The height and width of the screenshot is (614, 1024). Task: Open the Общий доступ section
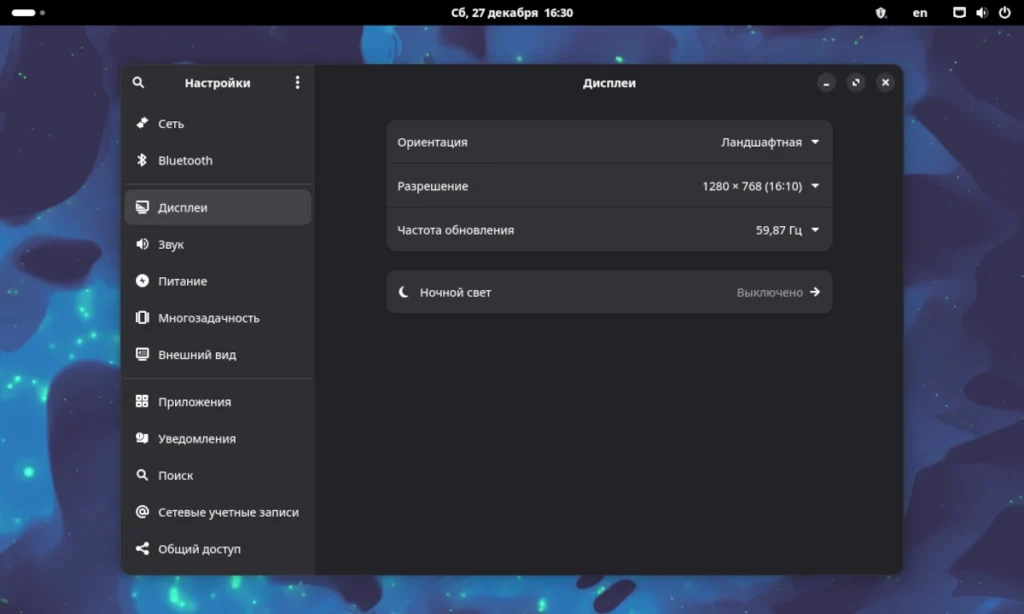click(217, 549)
